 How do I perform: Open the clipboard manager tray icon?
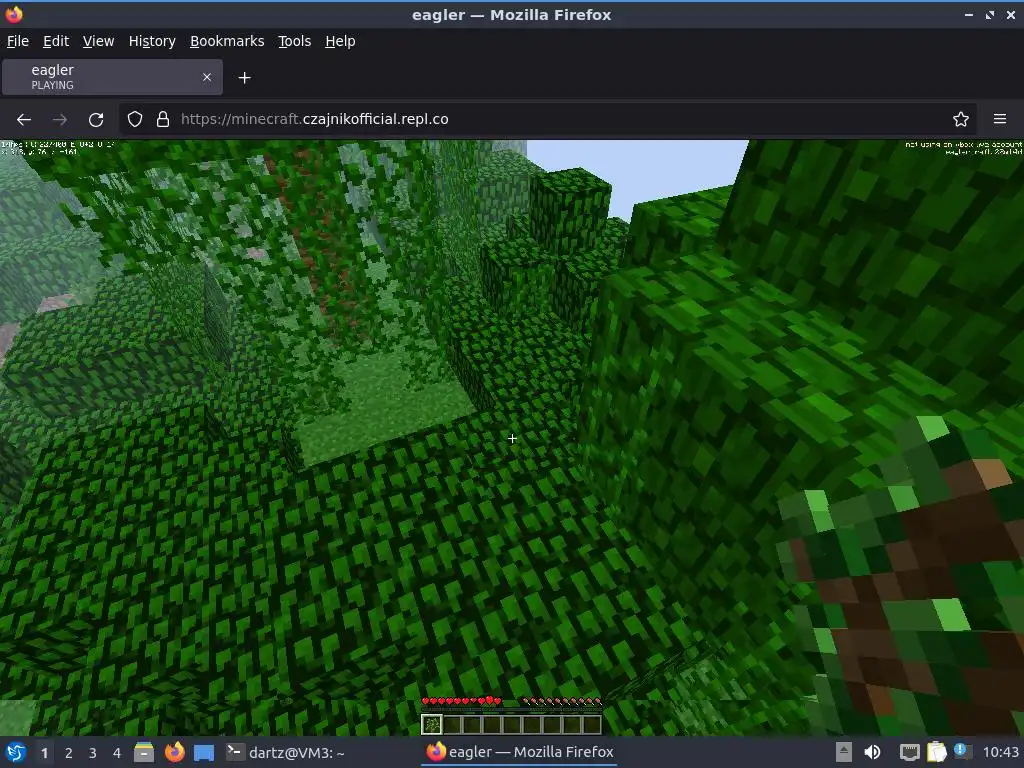(x=936, y=752)
